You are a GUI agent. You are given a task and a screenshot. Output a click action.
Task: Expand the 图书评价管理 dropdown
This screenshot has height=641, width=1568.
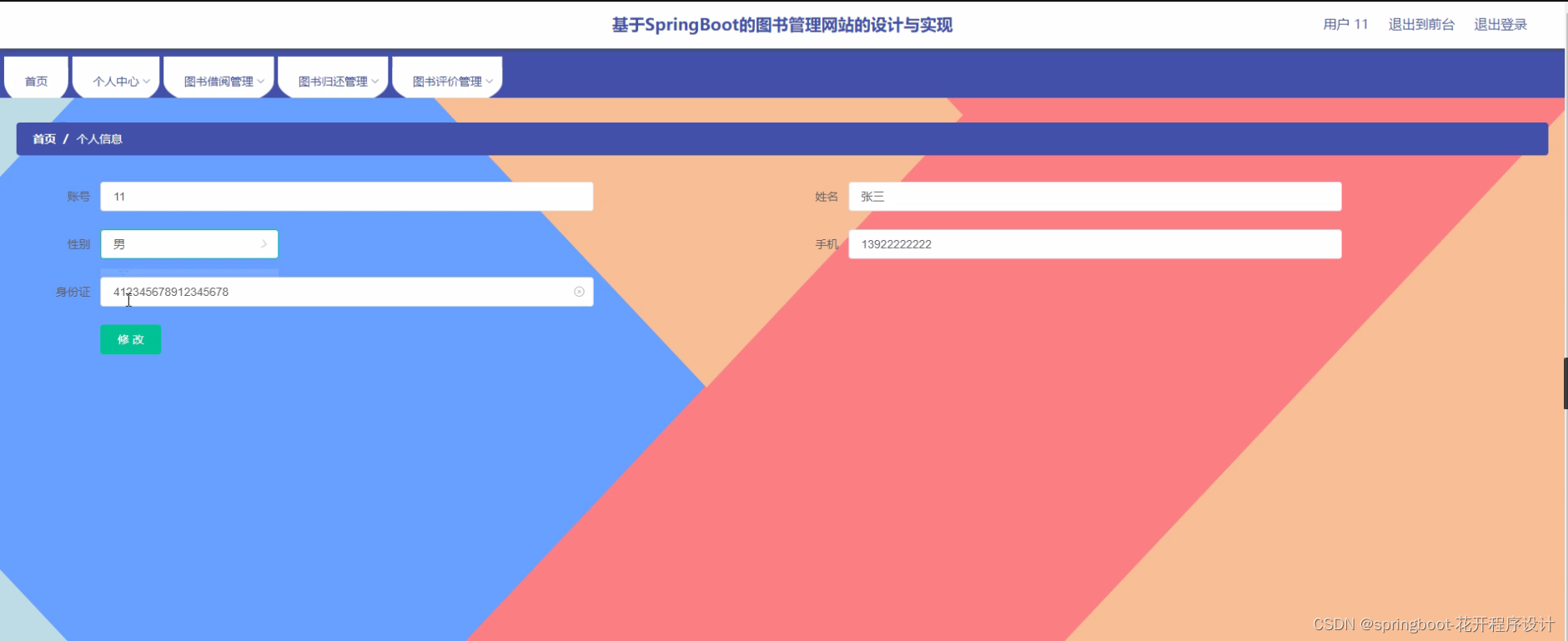tap(446, 81)
